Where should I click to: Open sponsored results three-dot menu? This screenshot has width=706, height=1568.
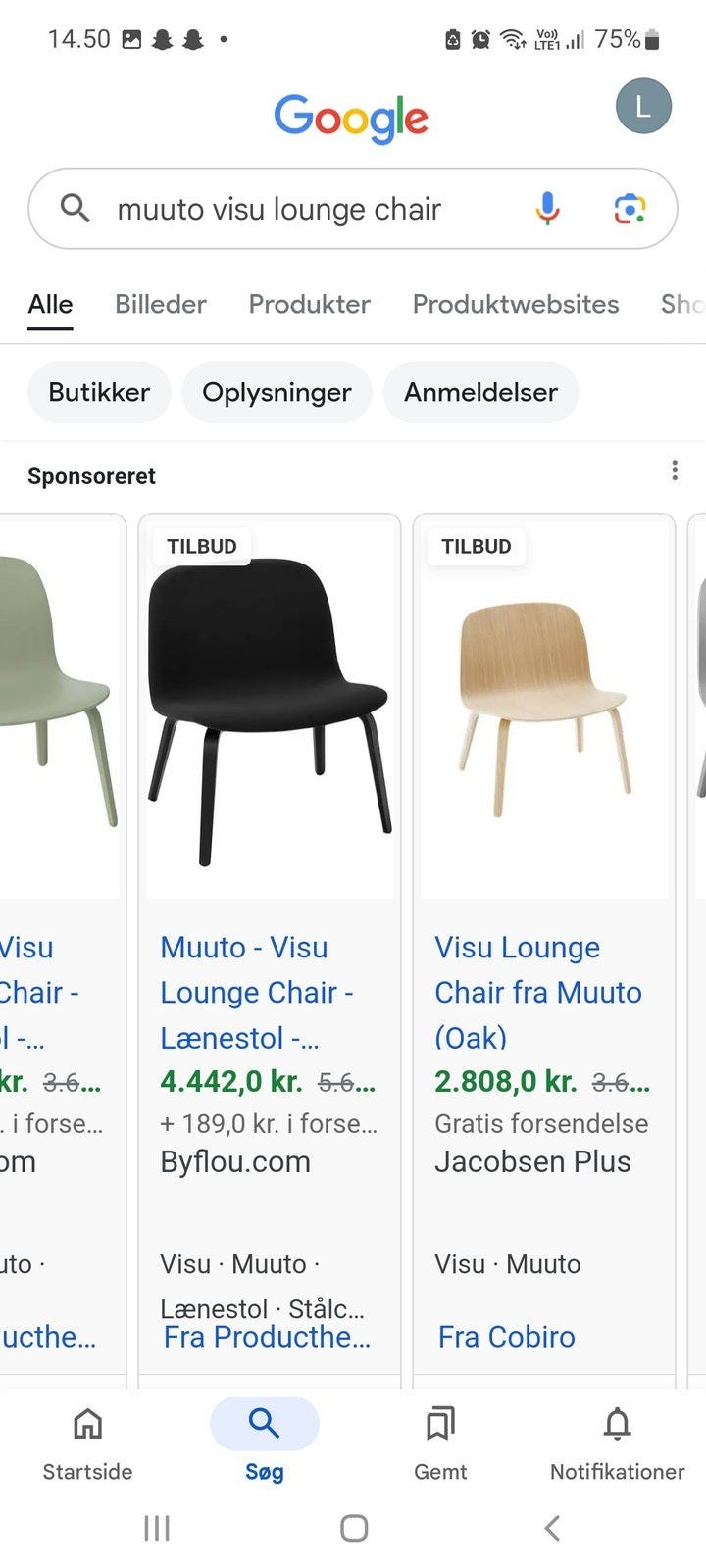tap(675, 470)
